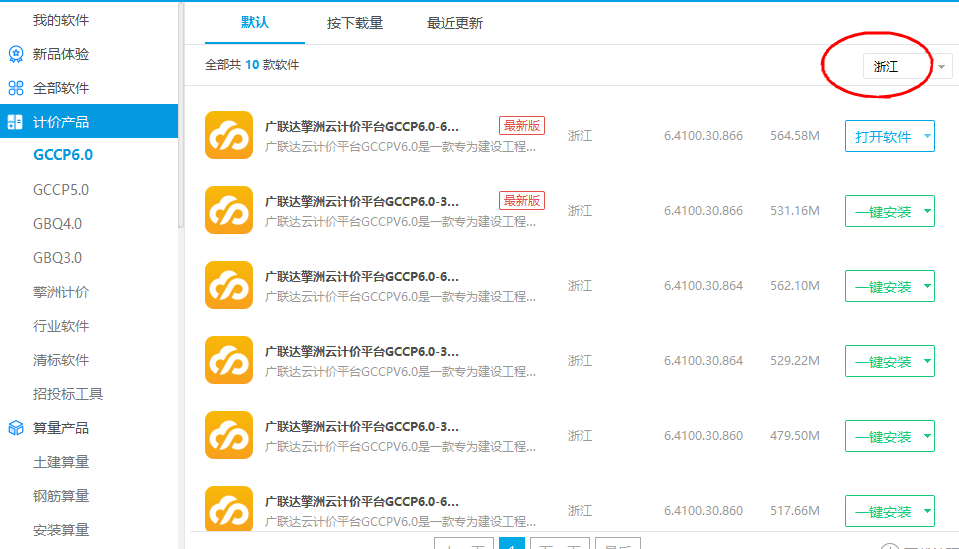Screen dimensions: 959x549
Task: Expand the install options arrow for the 479.50M package
Action: click(927, 436)
